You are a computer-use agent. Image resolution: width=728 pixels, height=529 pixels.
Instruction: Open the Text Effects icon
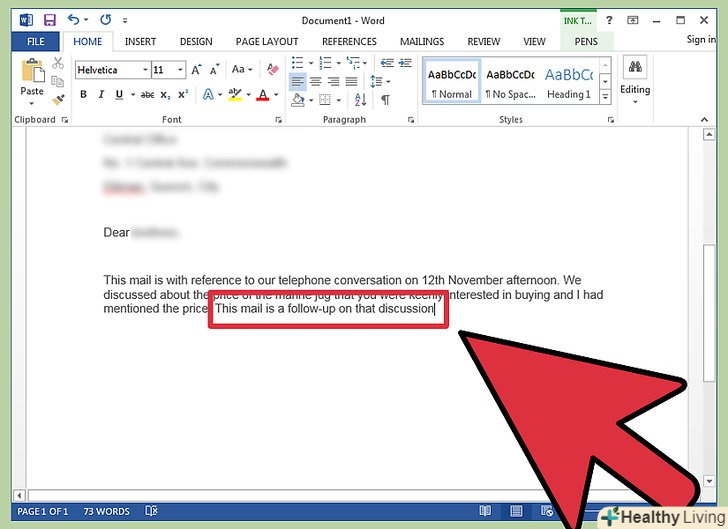208,95
